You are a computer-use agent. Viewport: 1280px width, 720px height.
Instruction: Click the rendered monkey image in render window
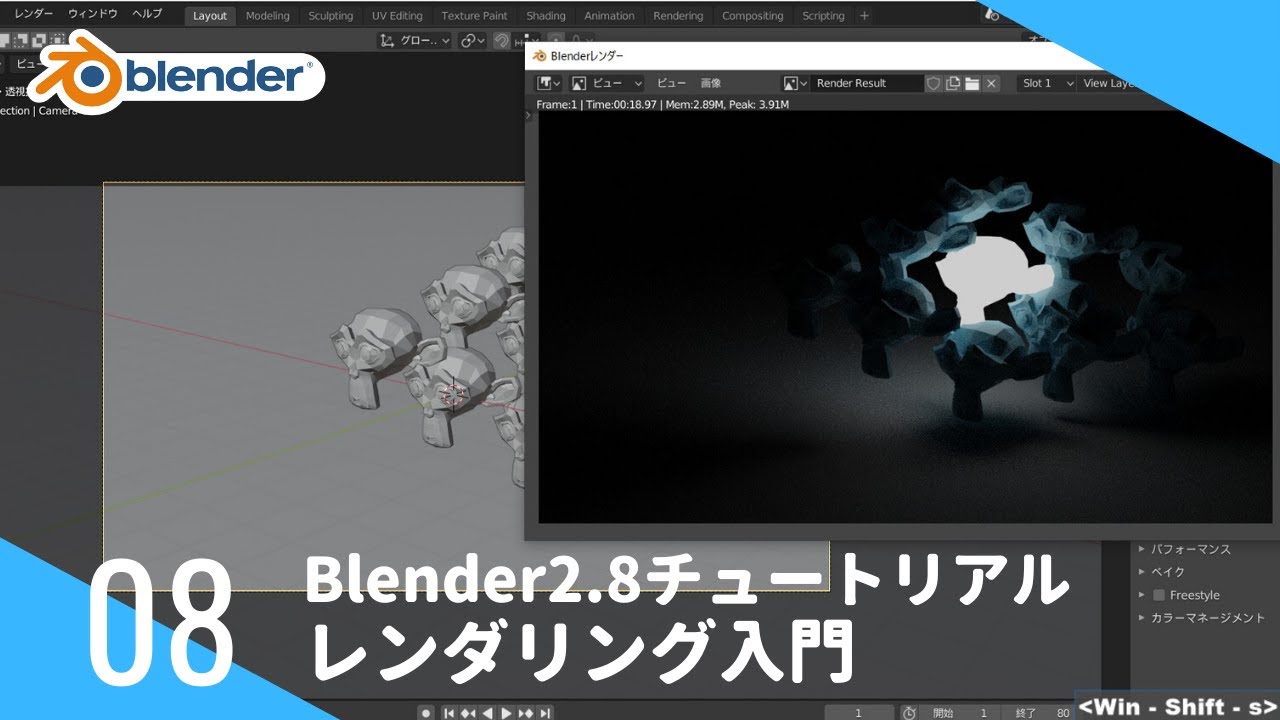click(x=908, y=316)
